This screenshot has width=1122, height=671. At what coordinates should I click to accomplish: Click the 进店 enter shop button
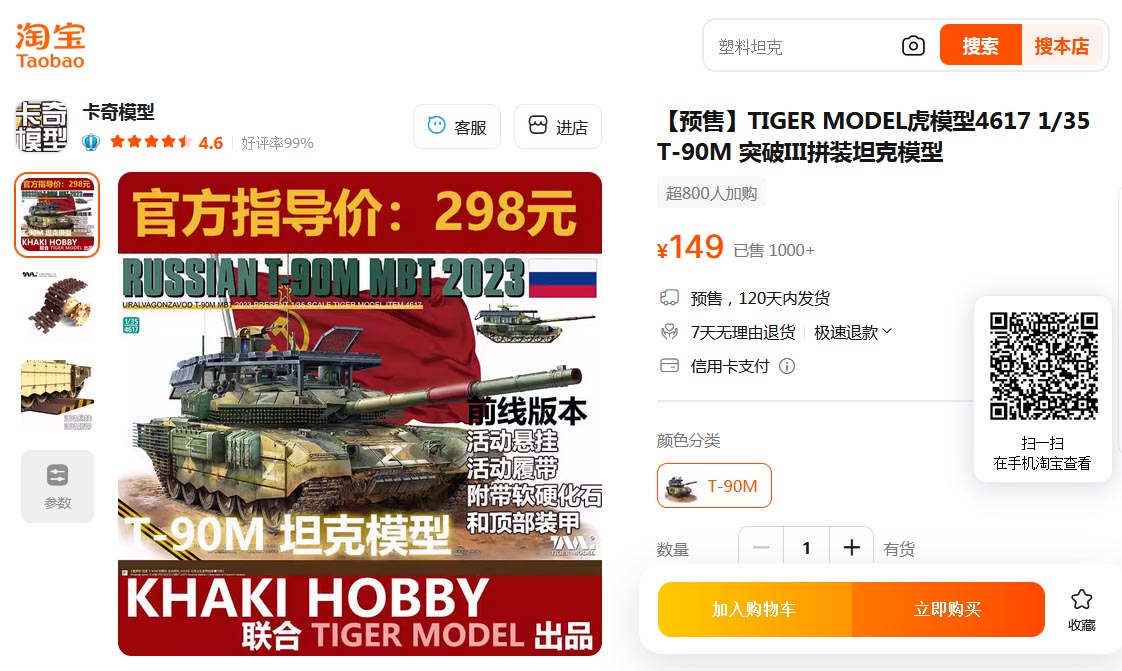[557, 127]
